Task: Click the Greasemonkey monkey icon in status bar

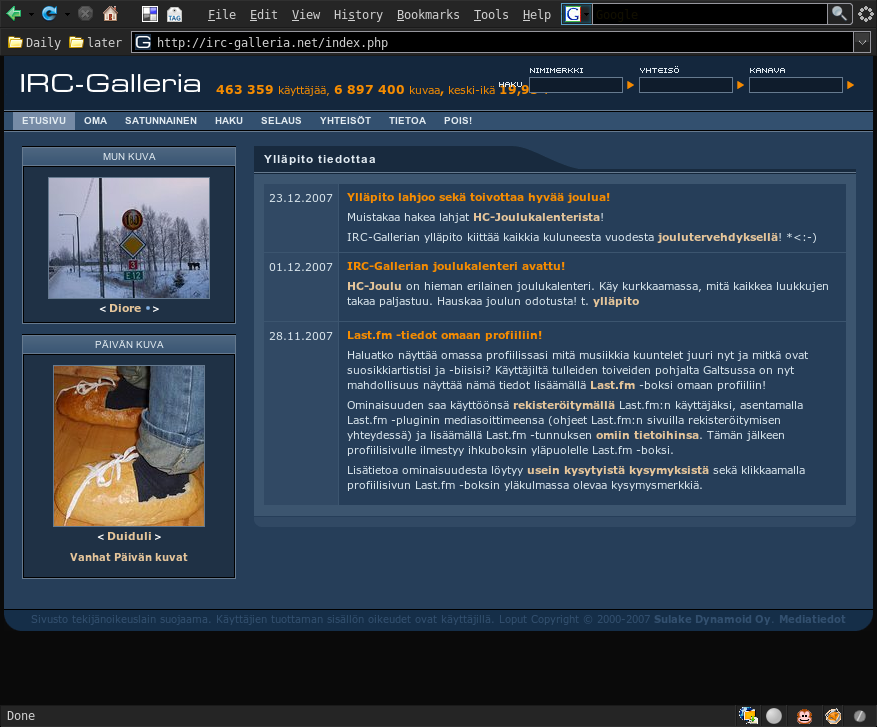Action: click(x=803, y=715)
